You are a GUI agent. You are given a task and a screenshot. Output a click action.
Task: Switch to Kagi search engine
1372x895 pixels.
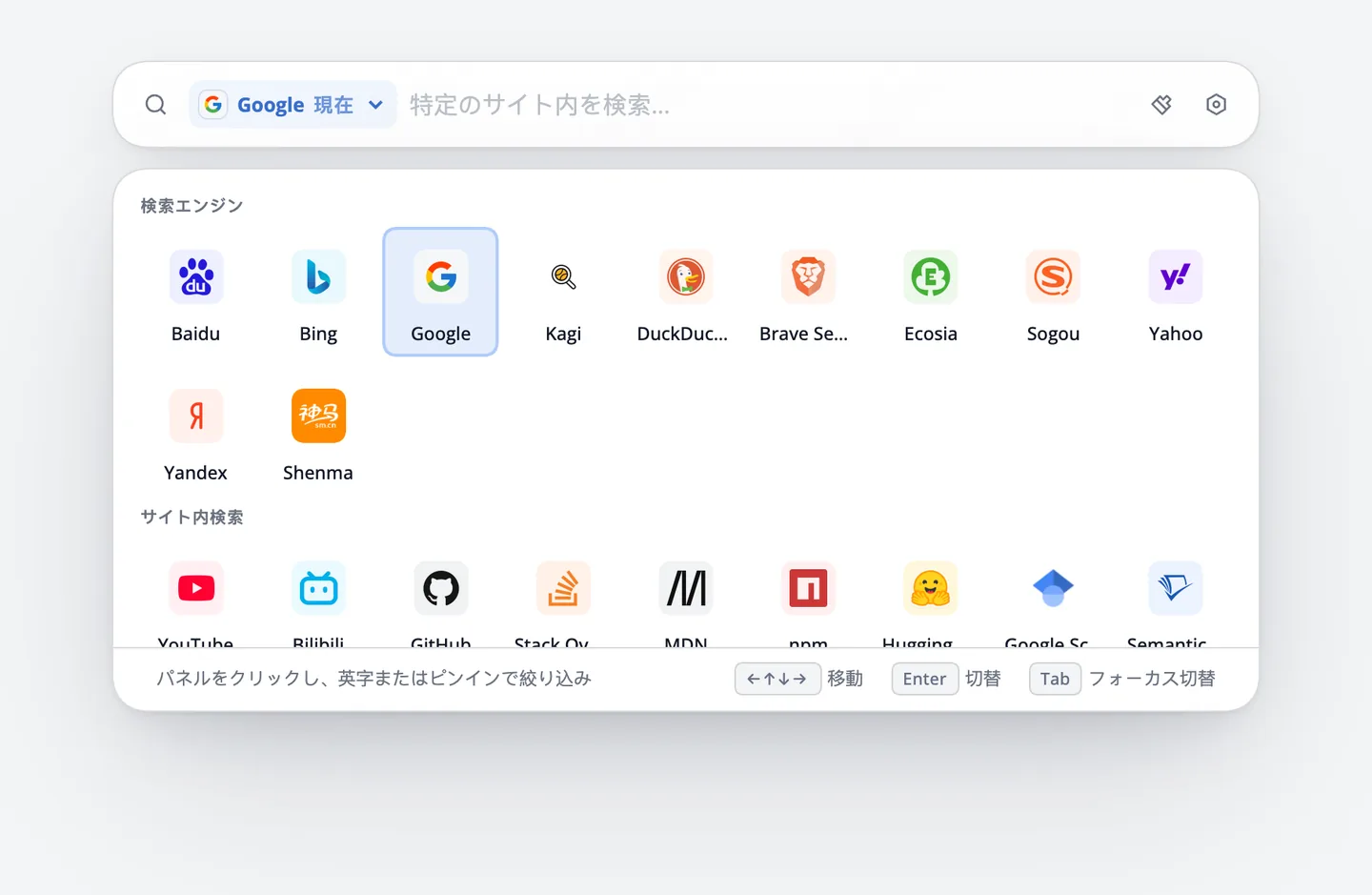(563, 292)
